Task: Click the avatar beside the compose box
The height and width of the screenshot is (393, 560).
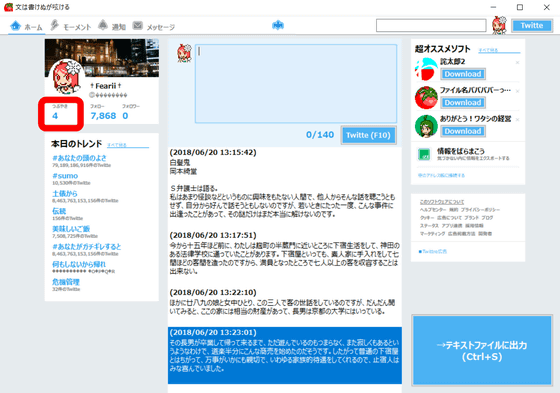Action: [184, 54]
